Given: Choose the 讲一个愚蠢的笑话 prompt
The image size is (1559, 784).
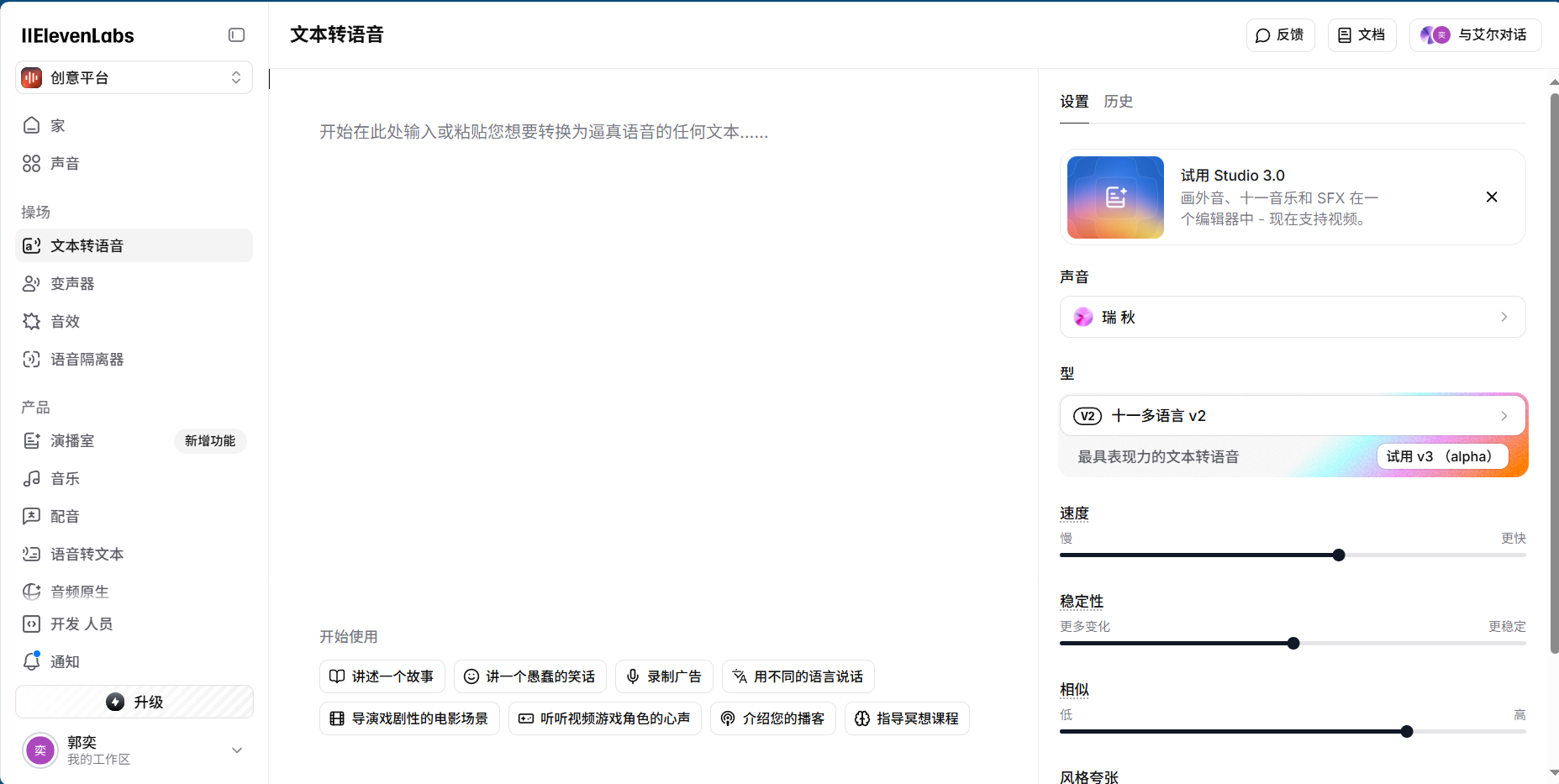Looking at the screenshot, I should pos(529,676).
